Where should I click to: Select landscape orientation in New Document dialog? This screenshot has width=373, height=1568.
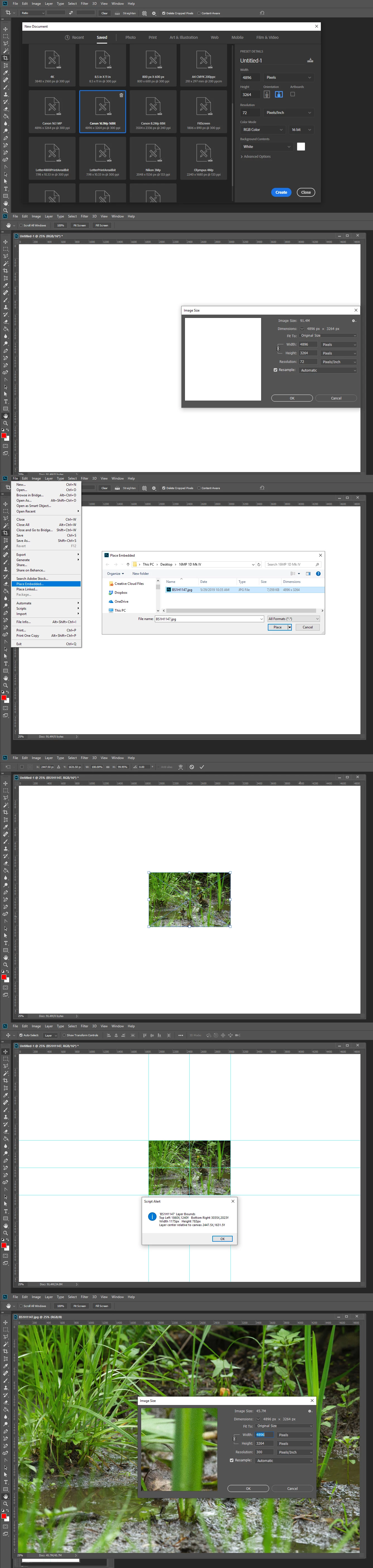tap(279, 94)
